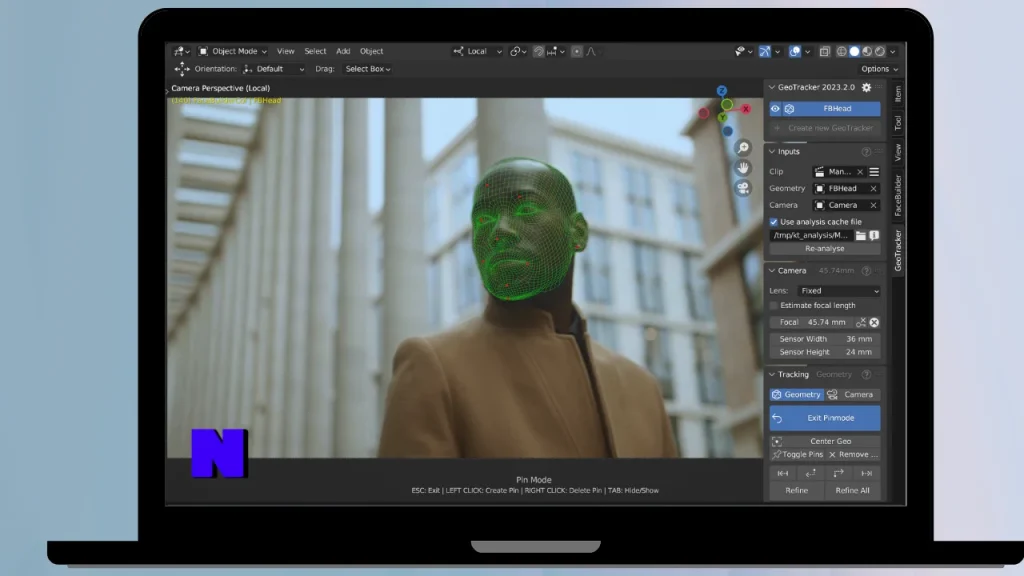Open the Local transform orientation dropdown
The image size is (1024, 576).
click(477, 51)
